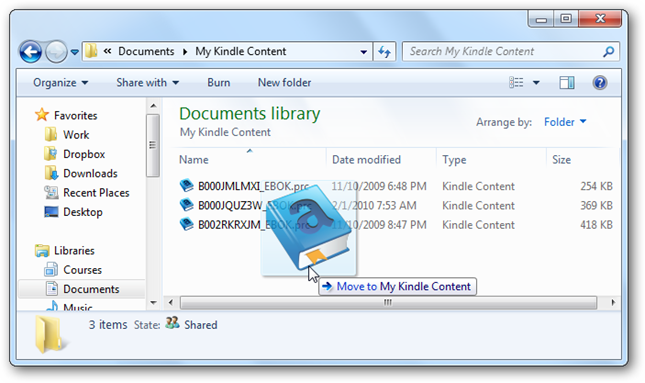Select Documents in the address breadcrumb
This screenshot has width=645, height=383.
[146, 51]
